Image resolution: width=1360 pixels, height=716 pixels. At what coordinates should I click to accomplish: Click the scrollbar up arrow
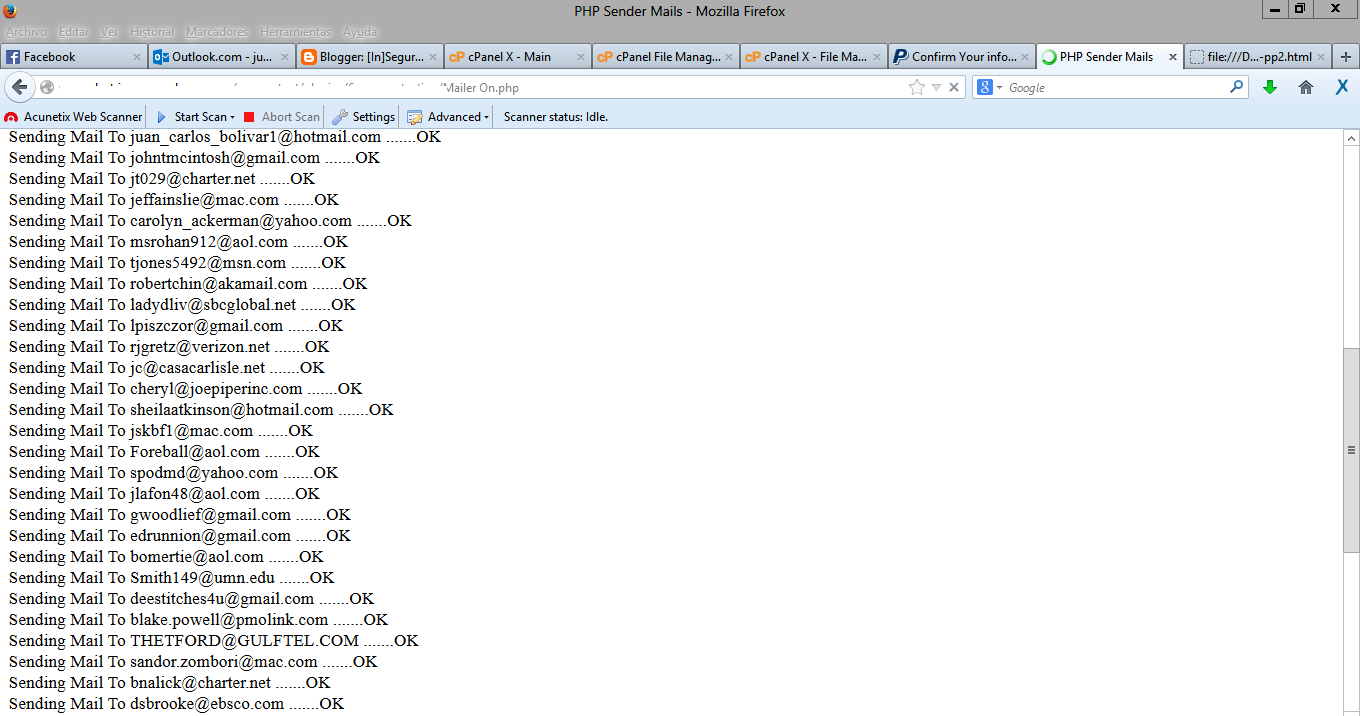click(x=1351, y=138)
